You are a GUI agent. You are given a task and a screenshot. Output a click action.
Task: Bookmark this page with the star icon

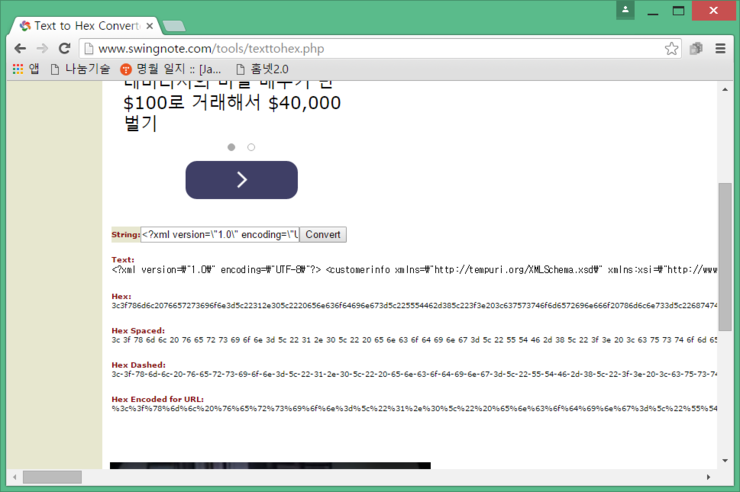672,48
